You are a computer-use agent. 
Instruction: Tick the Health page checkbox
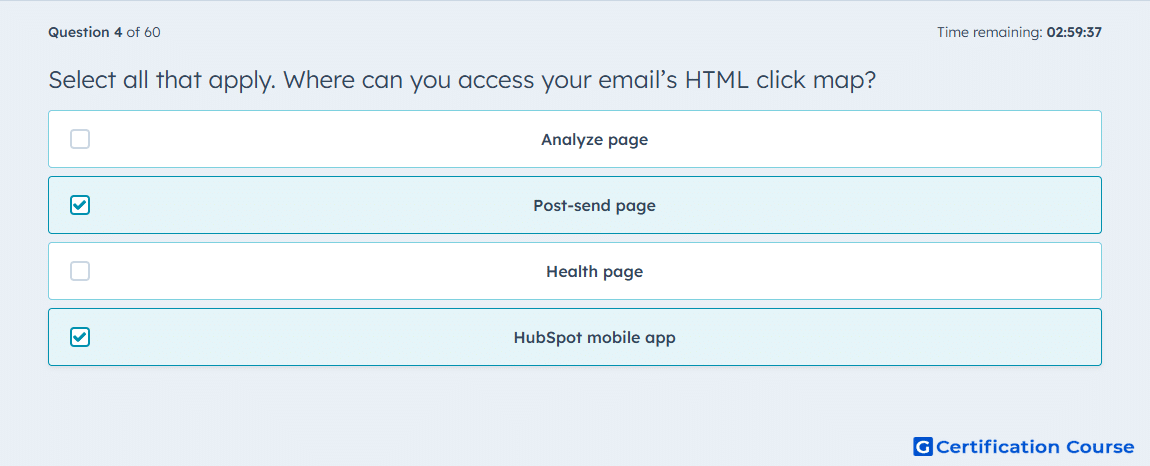80,271
